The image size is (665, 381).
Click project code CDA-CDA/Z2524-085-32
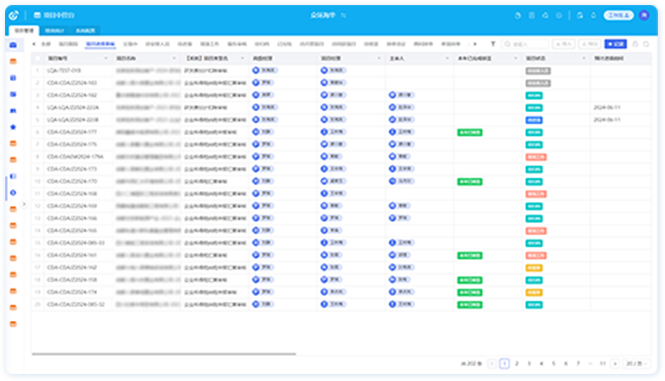pos(75,304)
